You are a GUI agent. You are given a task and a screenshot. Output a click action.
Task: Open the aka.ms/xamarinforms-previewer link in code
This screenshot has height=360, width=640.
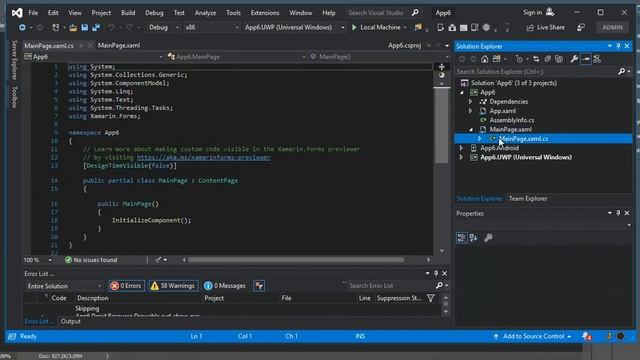pyautogui.click(x=203, y=157)
